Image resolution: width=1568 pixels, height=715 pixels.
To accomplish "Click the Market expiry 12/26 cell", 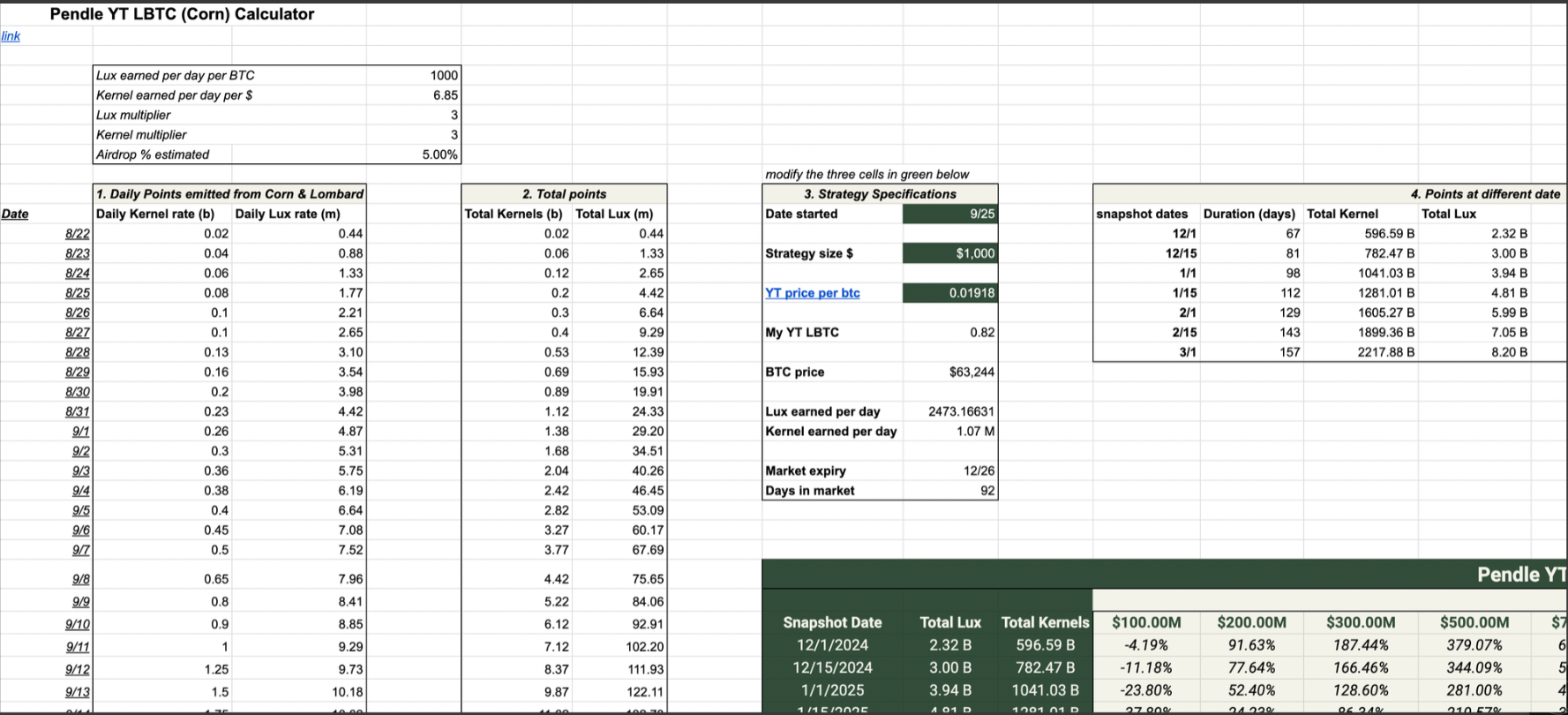I will coord(950,471).
